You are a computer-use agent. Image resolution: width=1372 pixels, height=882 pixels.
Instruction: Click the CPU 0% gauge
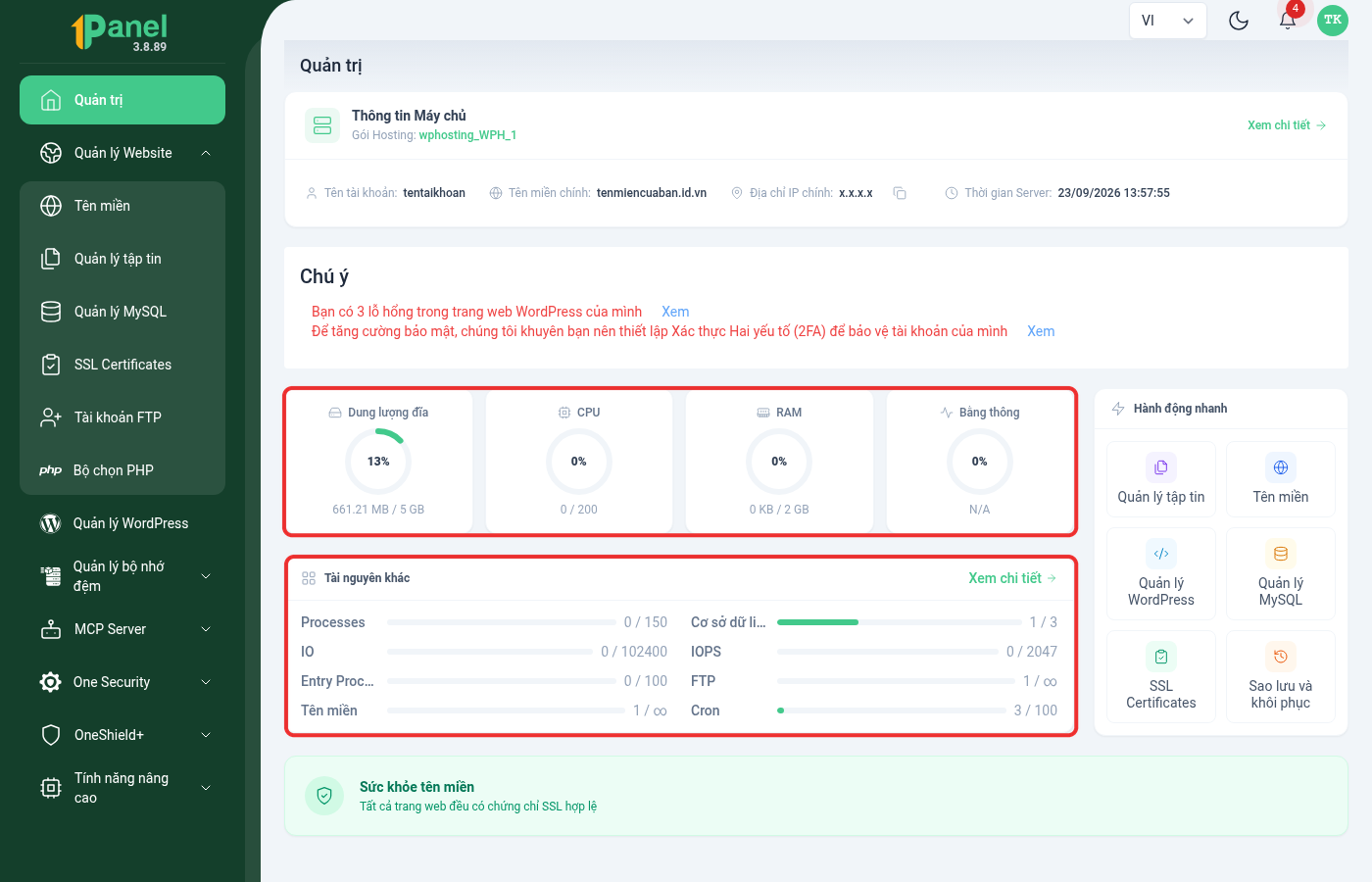click(x=579, y=462)
